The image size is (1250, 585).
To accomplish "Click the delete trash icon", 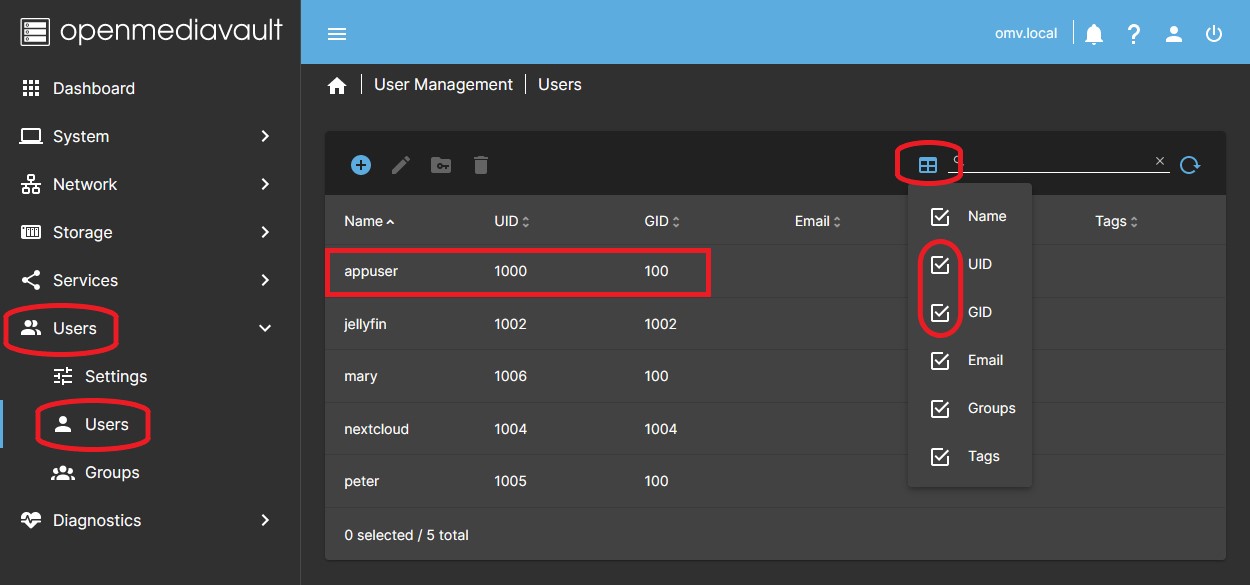I will pos(481,165).
